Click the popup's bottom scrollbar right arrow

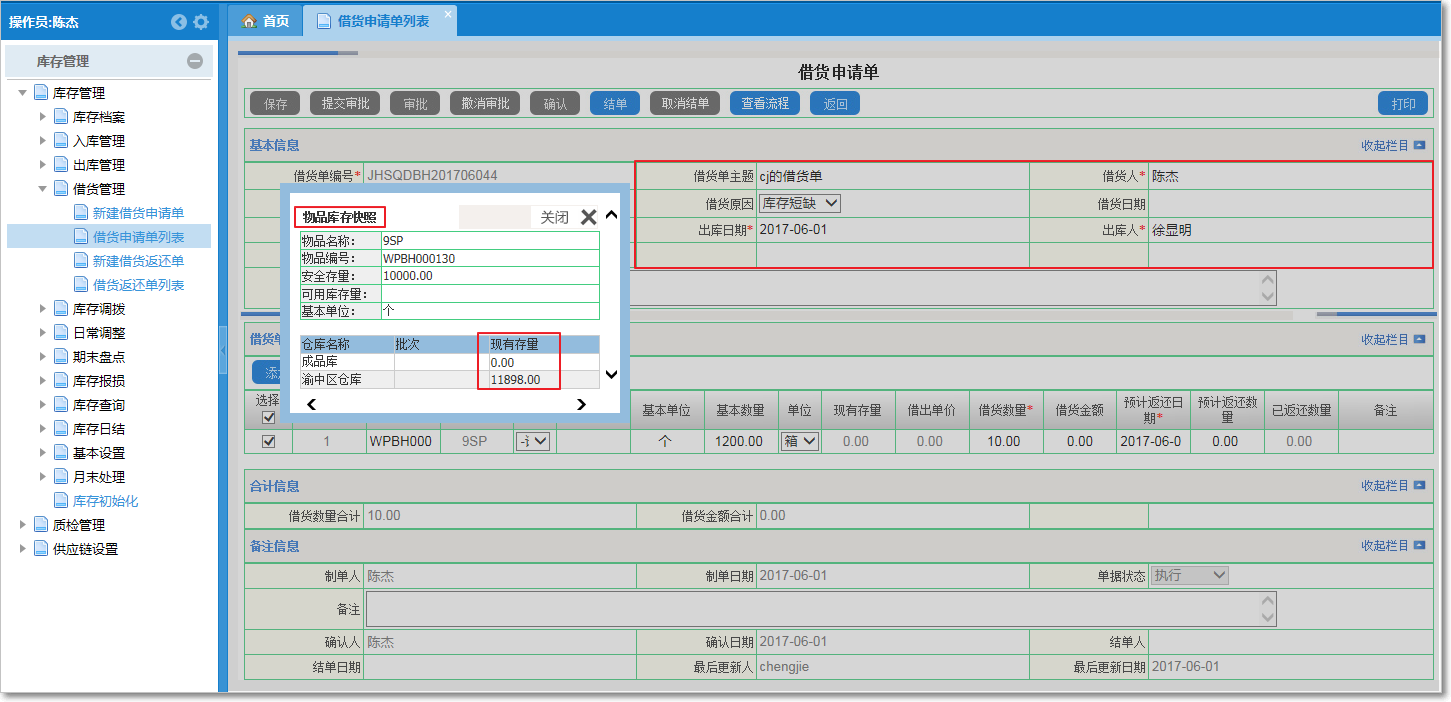[x=581, y=405]
